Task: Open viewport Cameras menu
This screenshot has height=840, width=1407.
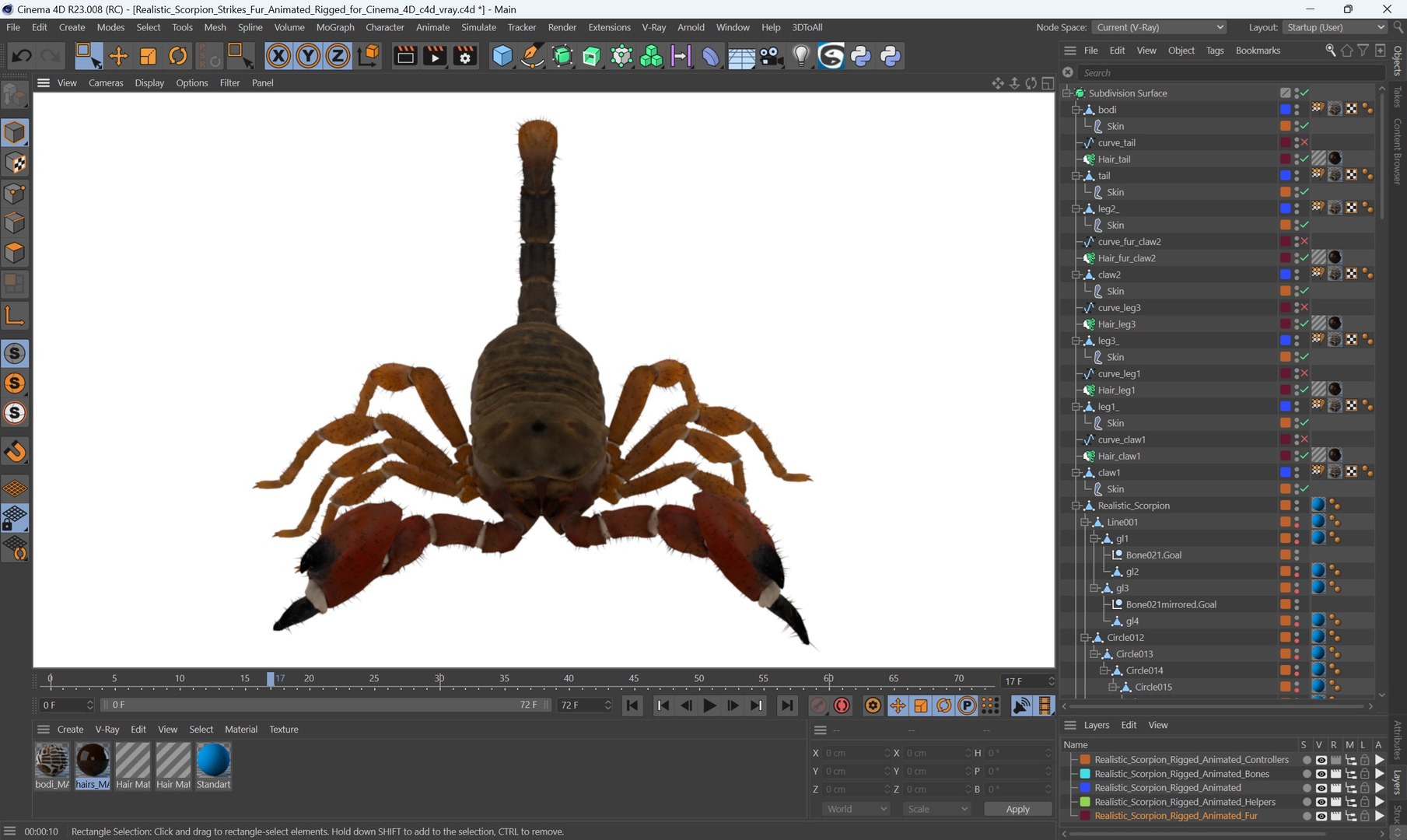Action: tap(106, 82)
